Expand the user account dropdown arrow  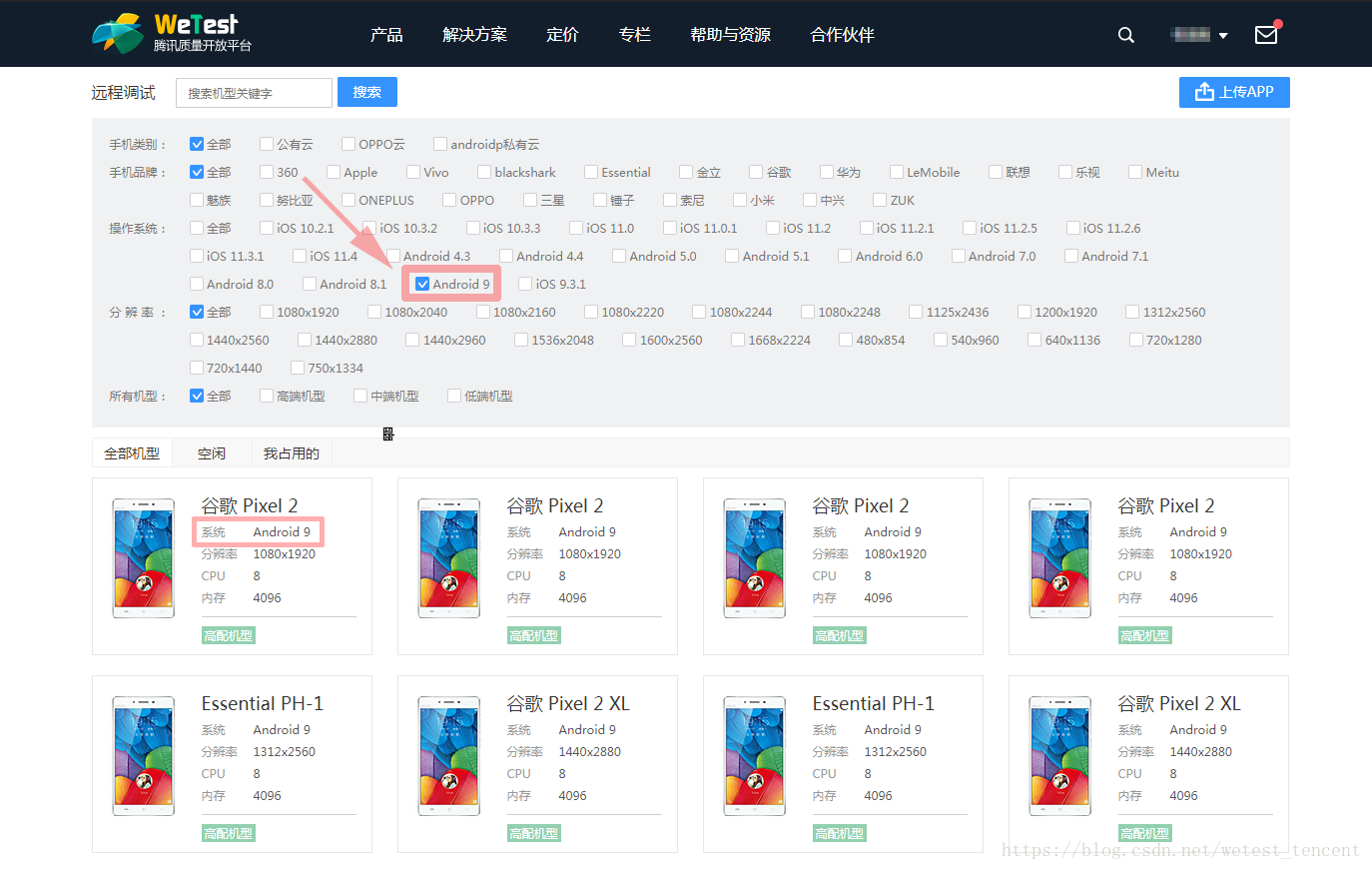click(x=1223, y=36)
